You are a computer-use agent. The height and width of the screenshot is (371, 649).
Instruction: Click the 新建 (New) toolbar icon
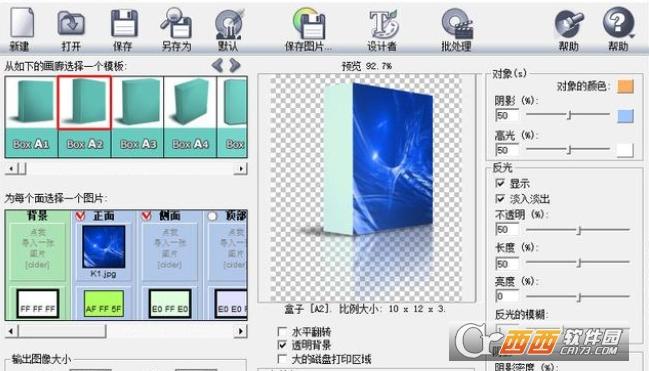pyautogui.click(x=22, y=23)
